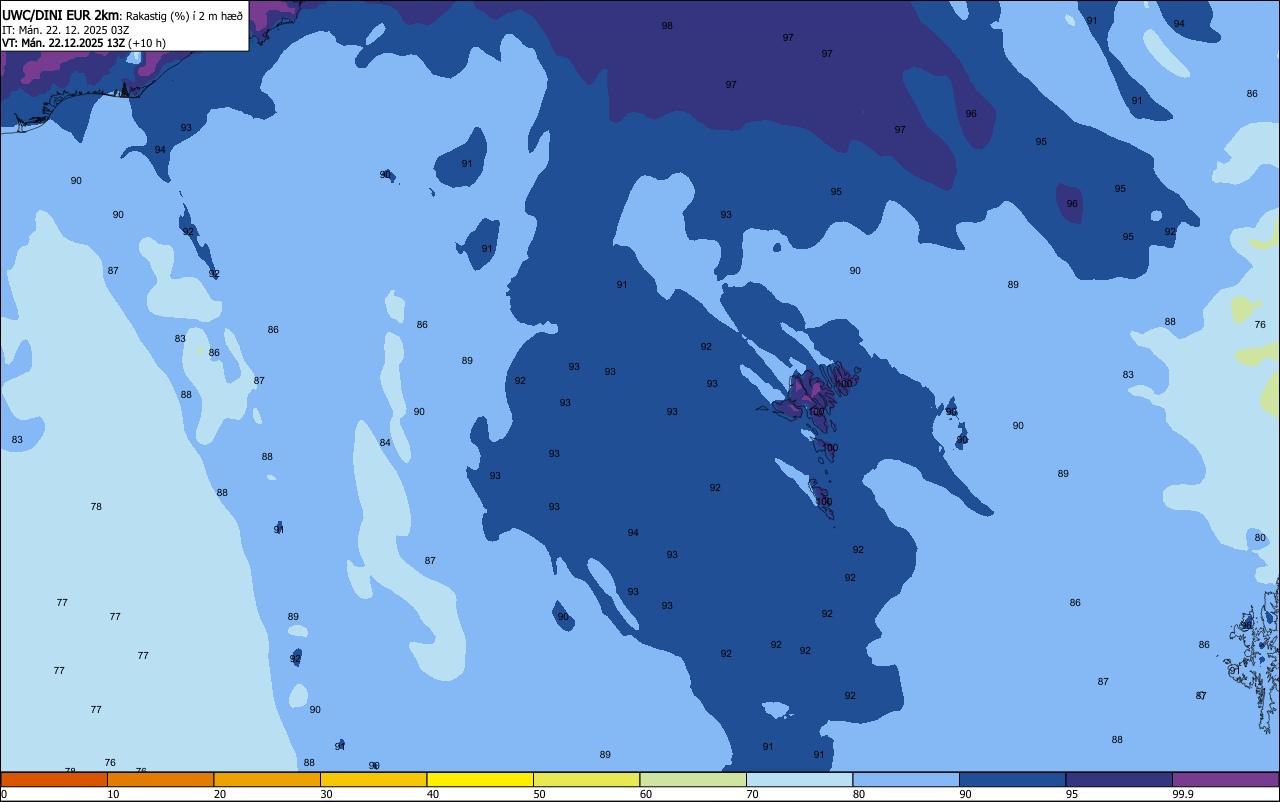Select the "50" legend scale label
The height and width of the screenshot is (802, 1280).
539,794
